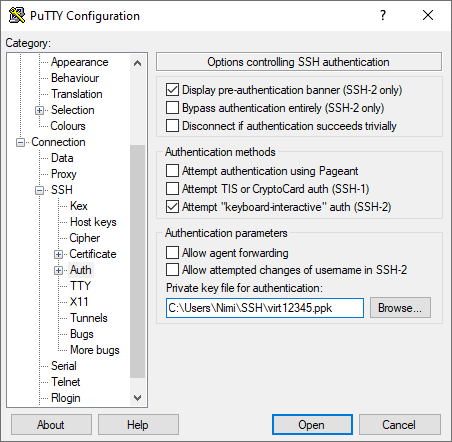
Task: Click the private key file path field
Action: pyautogui.click(x=265, y=308)
